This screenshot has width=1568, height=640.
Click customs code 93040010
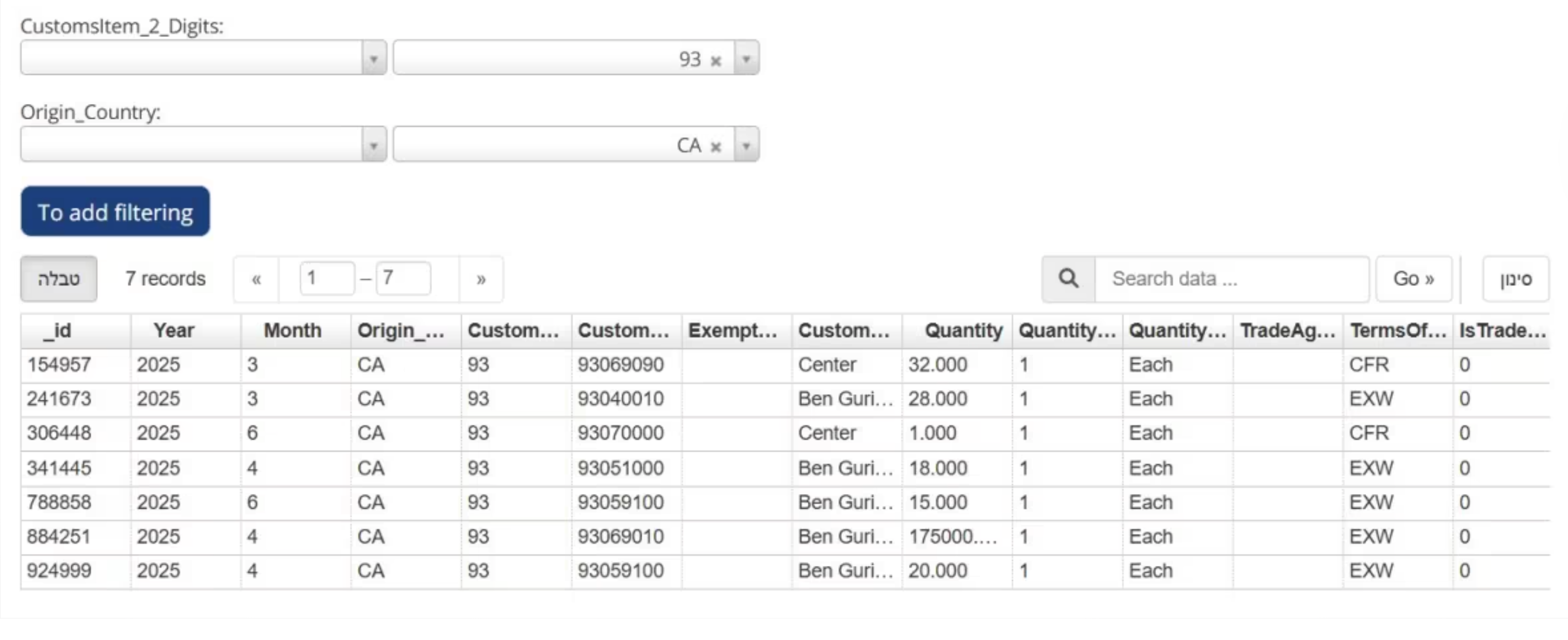coord(621,399)
